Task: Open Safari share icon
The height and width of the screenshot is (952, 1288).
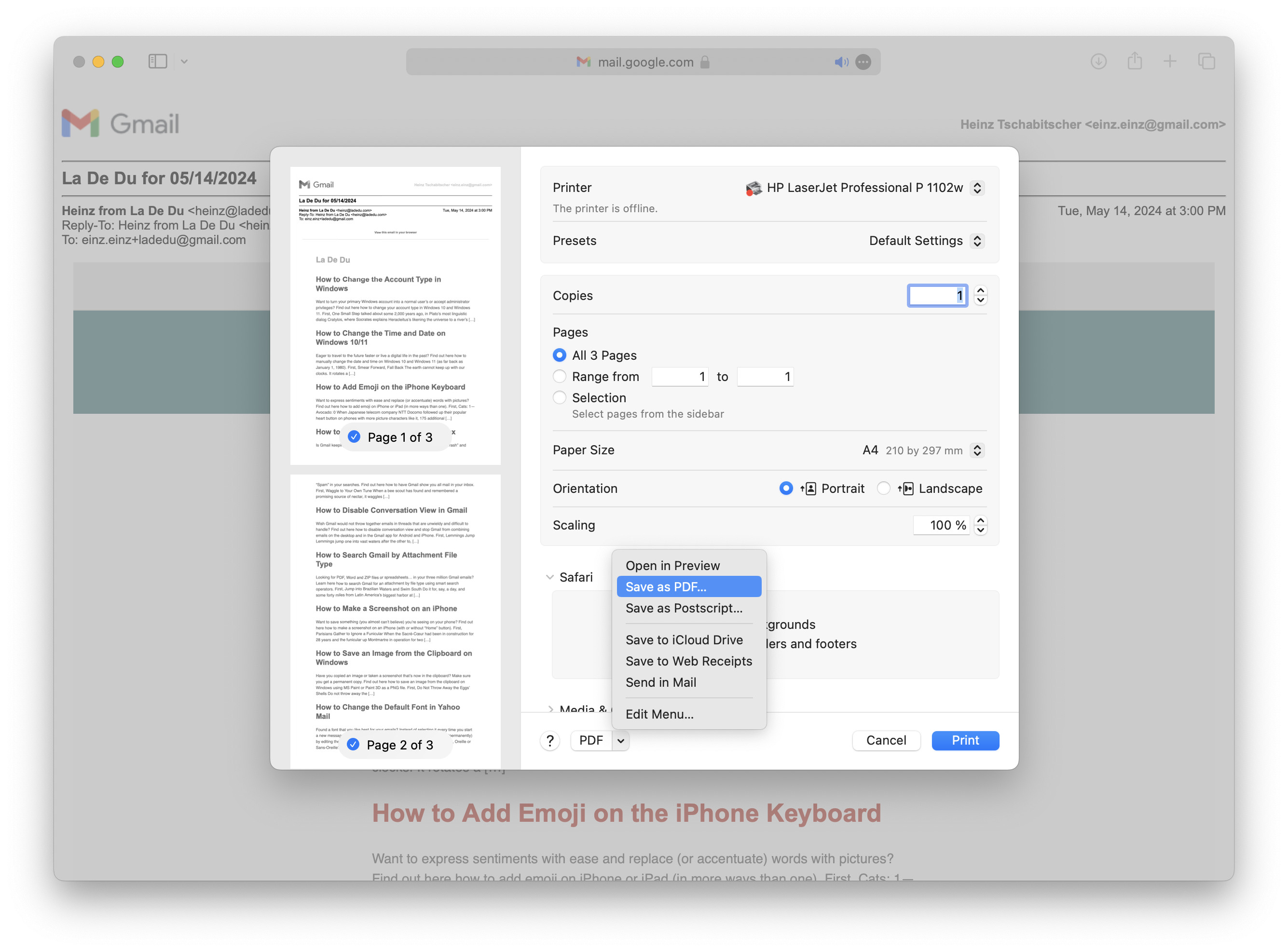Action: click(1134, 60)
